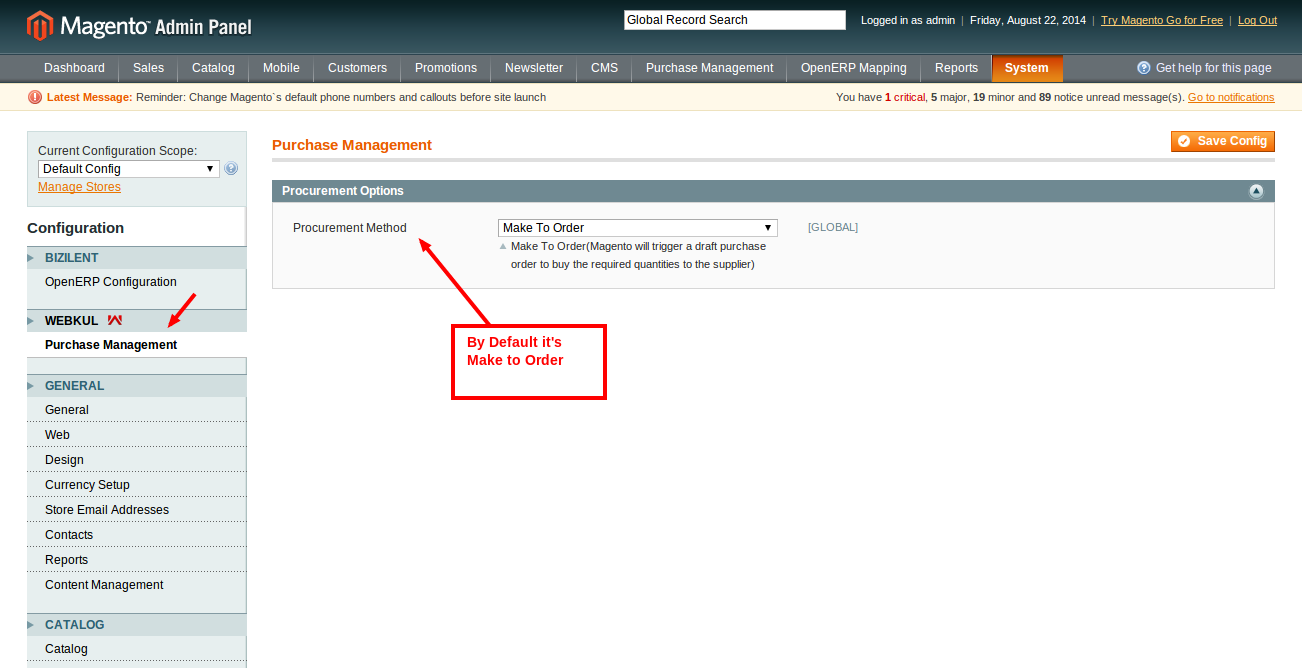Open the Promotions menu
Viewport: 1302px width, 668px height.
[x=446, y=68]
